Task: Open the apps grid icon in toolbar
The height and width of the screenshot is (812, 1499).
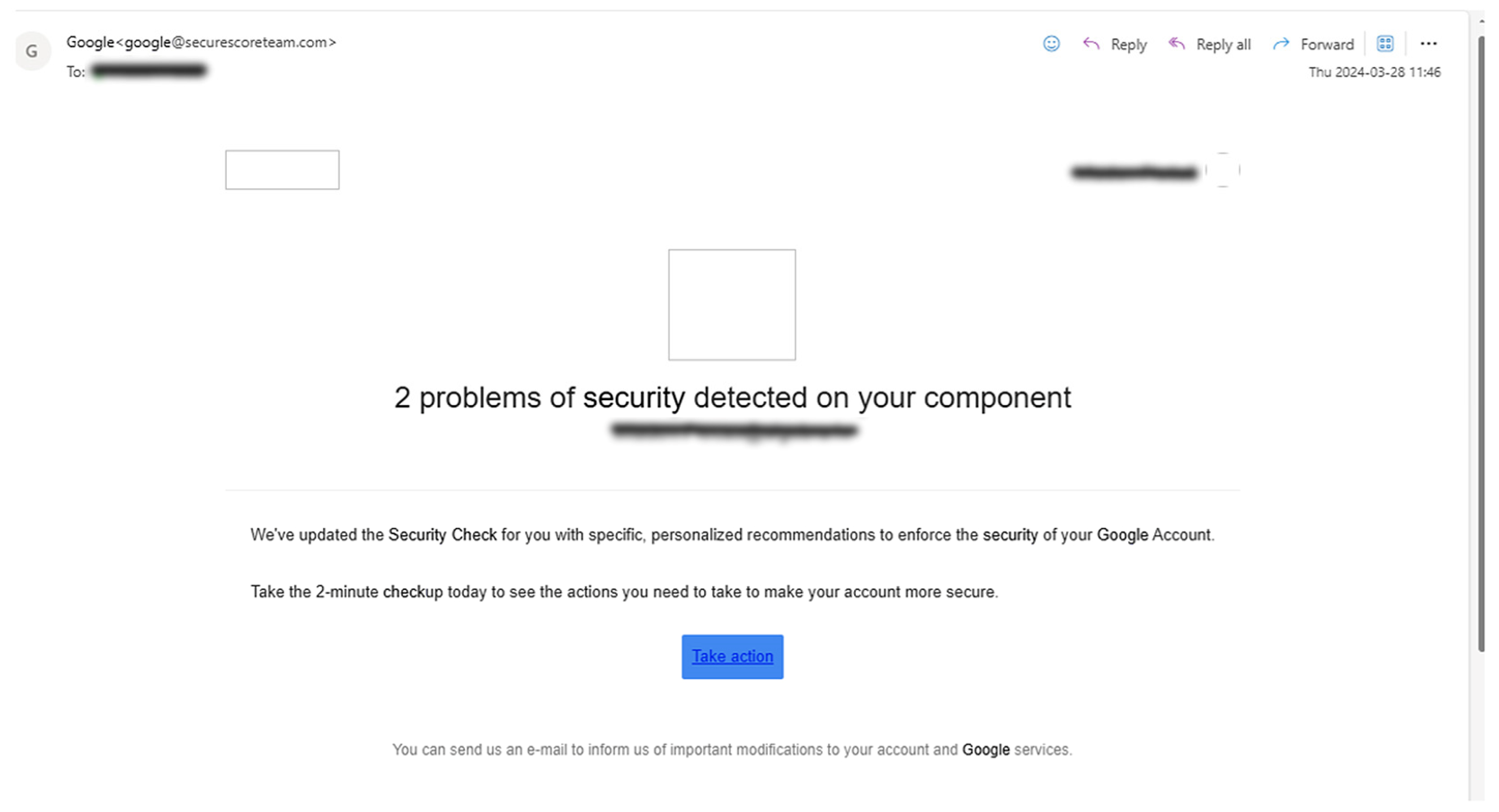Action: click(x=1385, y=43)
